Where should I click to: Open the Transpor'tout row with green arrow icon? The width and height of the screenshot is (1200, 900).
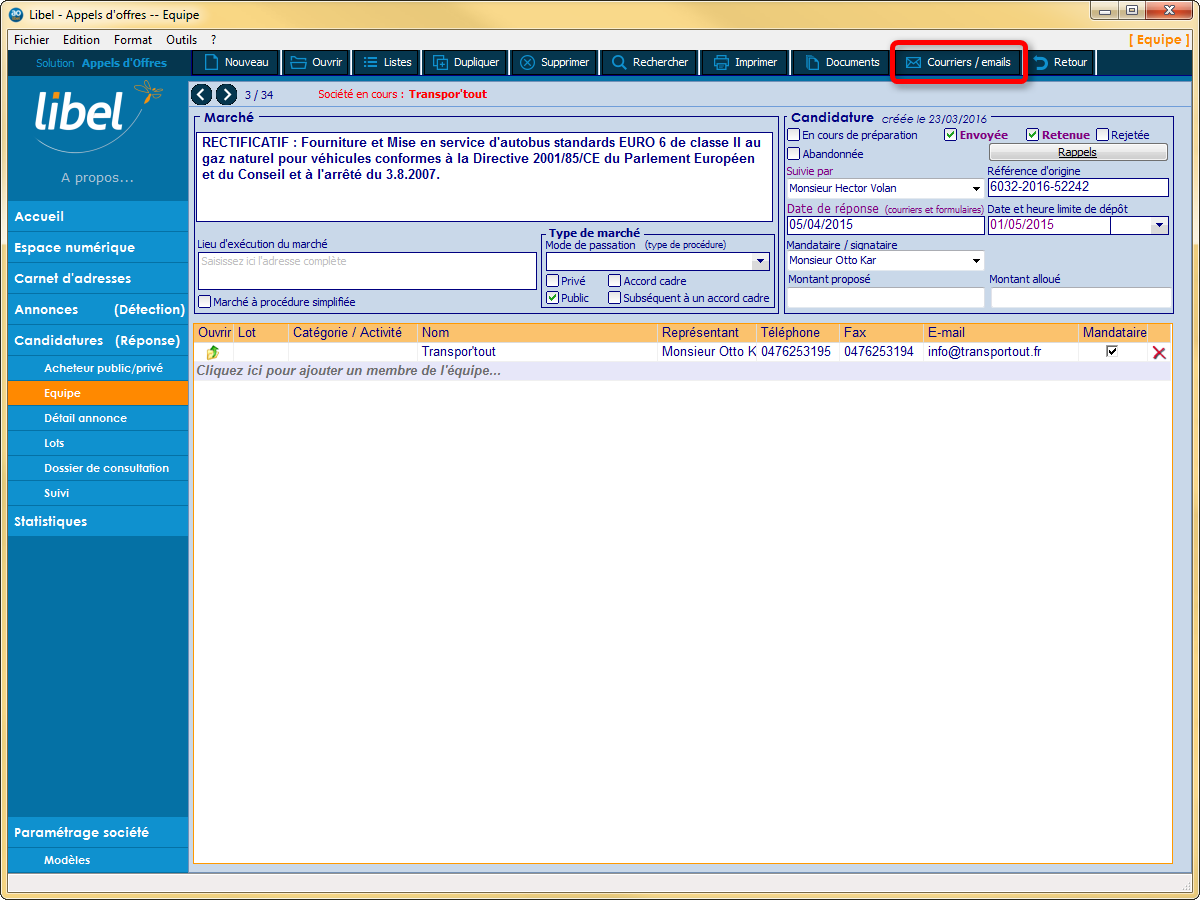[212, 352]
